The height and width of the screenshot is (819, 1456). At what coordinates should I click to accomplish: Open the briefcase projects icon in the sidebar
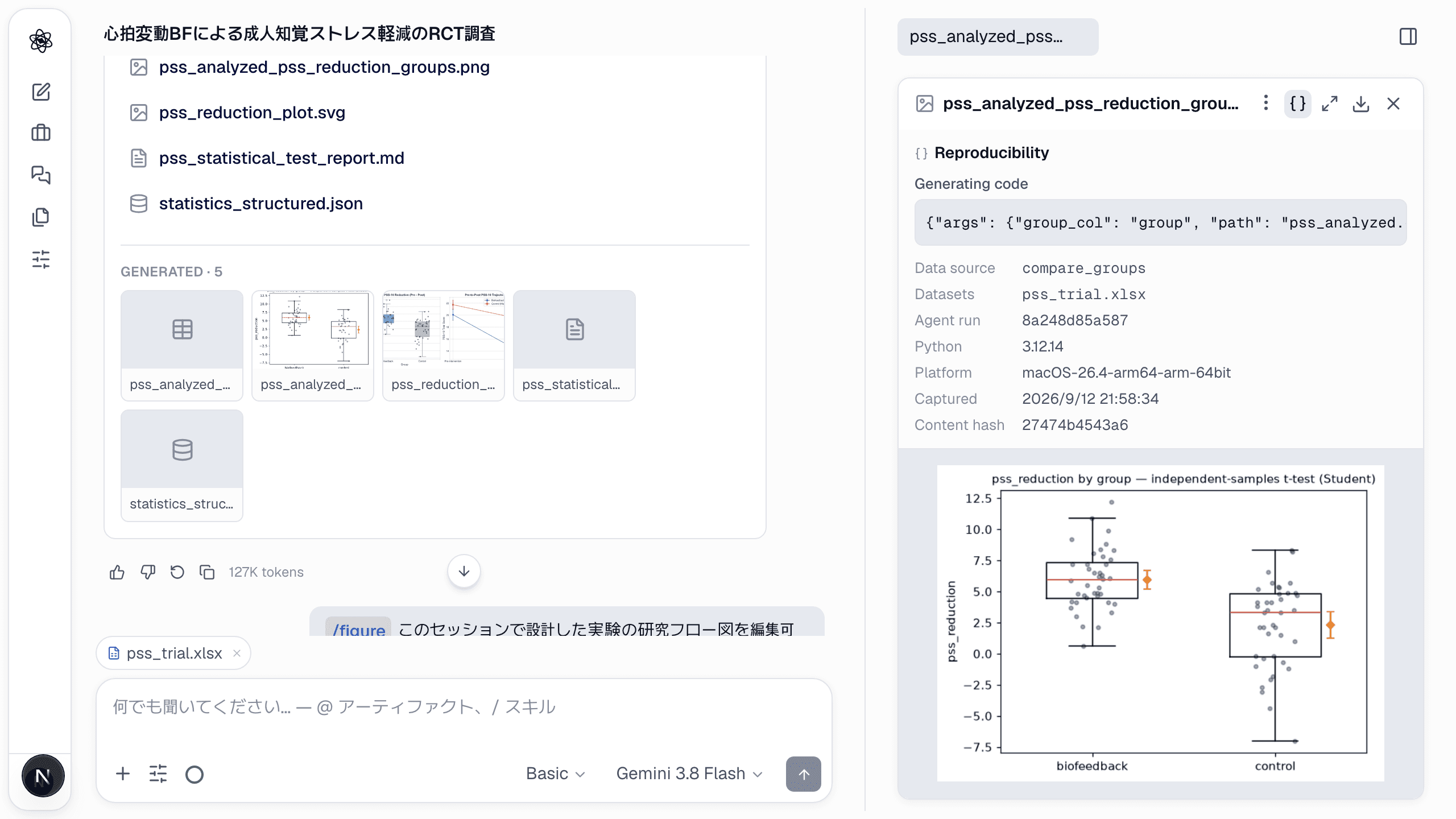pos(41,133)
